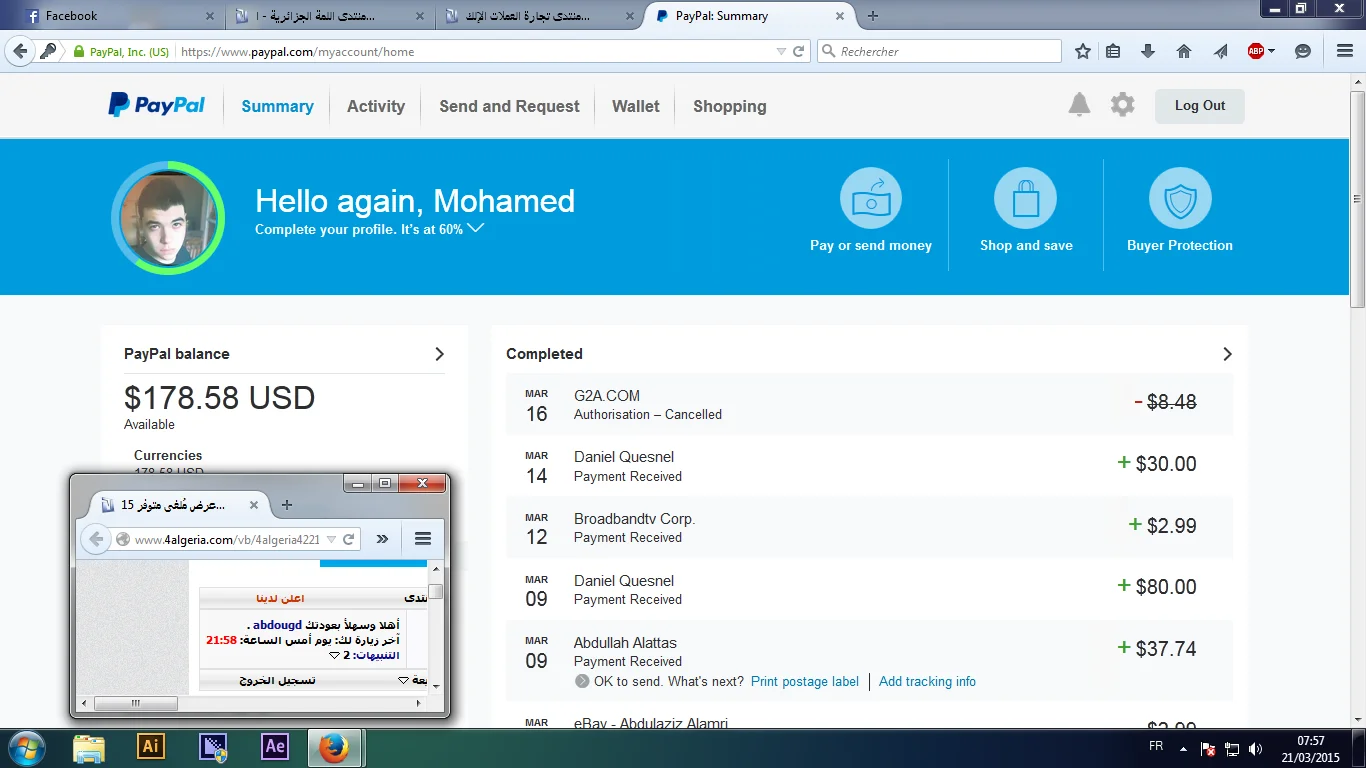Open PayPal settings gear icon

coord(1123,105)
